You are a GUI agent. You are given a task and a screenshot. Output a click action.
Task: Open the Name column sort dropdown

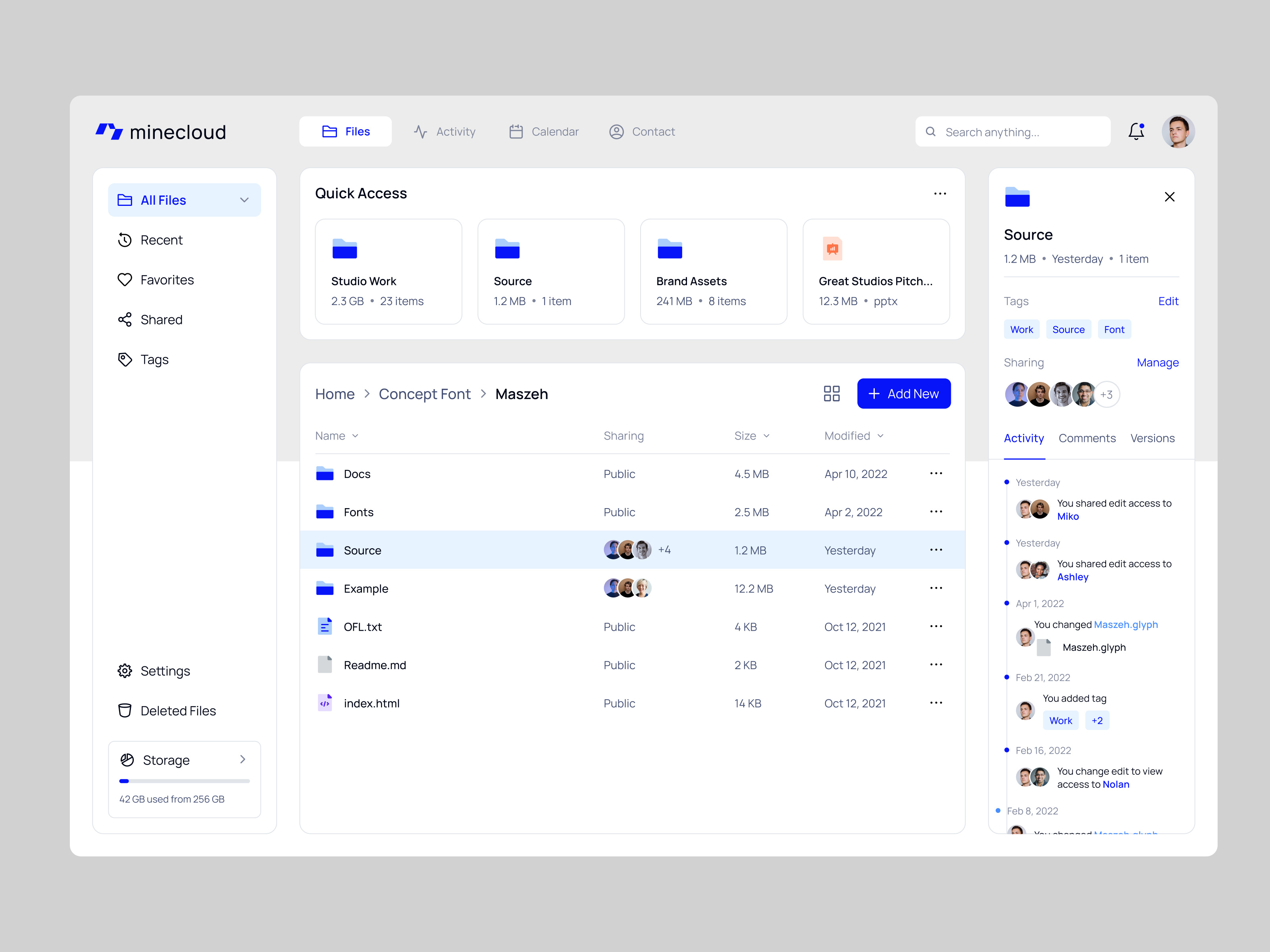pos(355,436)
